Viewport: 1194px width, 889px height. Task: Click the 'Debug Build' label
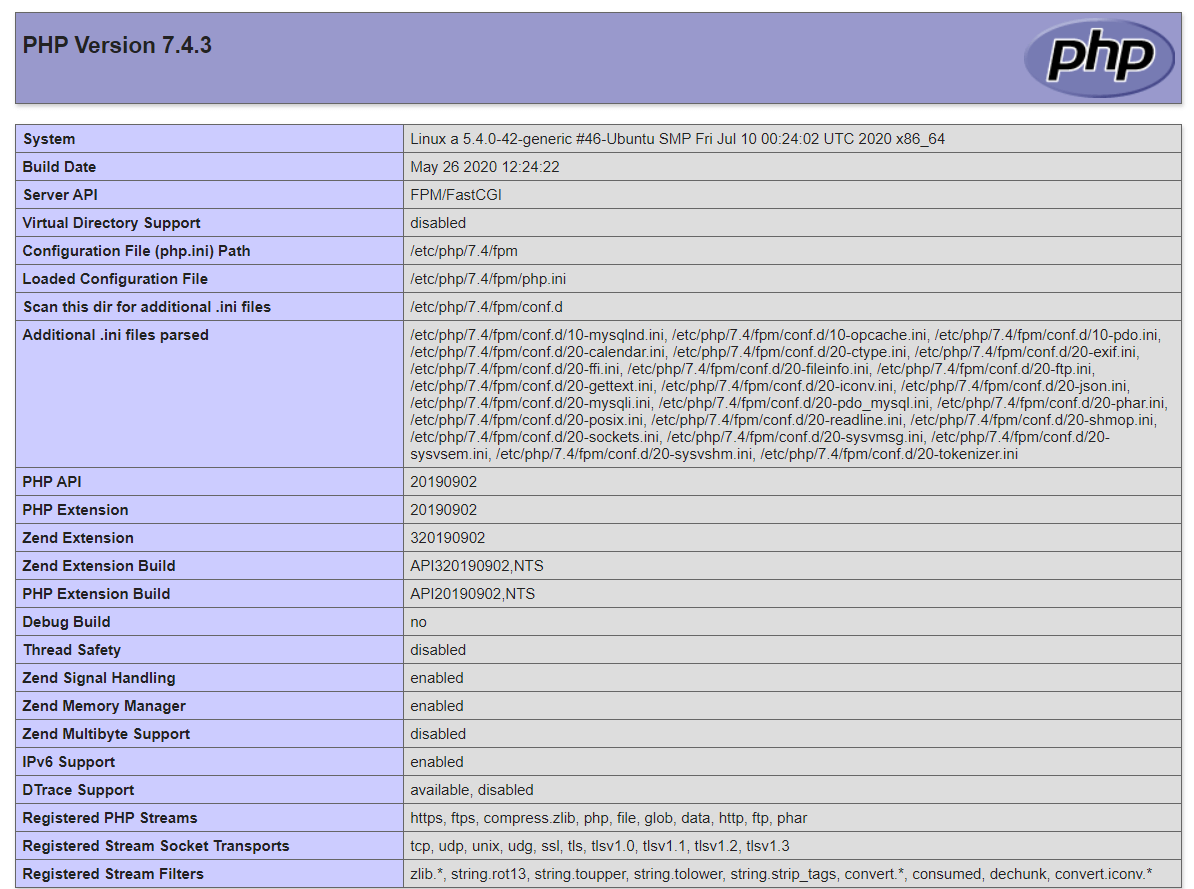pos(66,622)
